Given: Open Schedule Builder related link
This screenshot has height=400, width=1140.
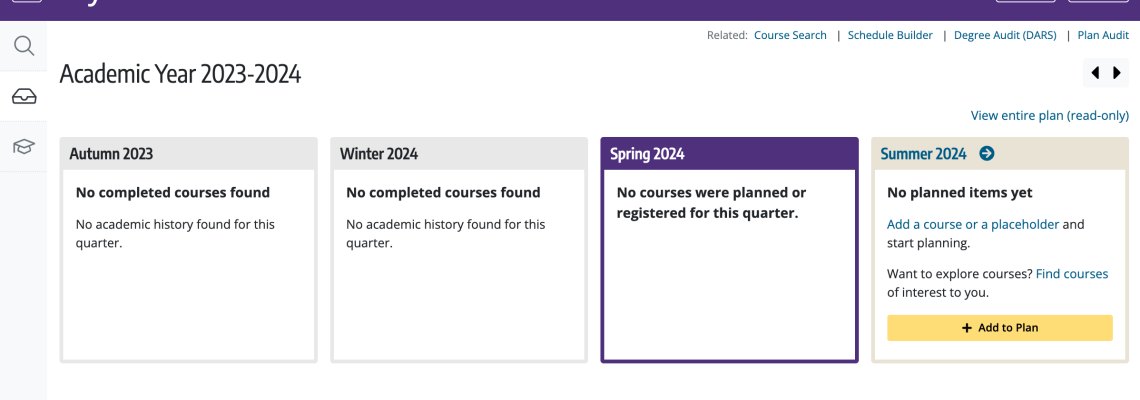Looking at the screenshot, I should [890, 35].
